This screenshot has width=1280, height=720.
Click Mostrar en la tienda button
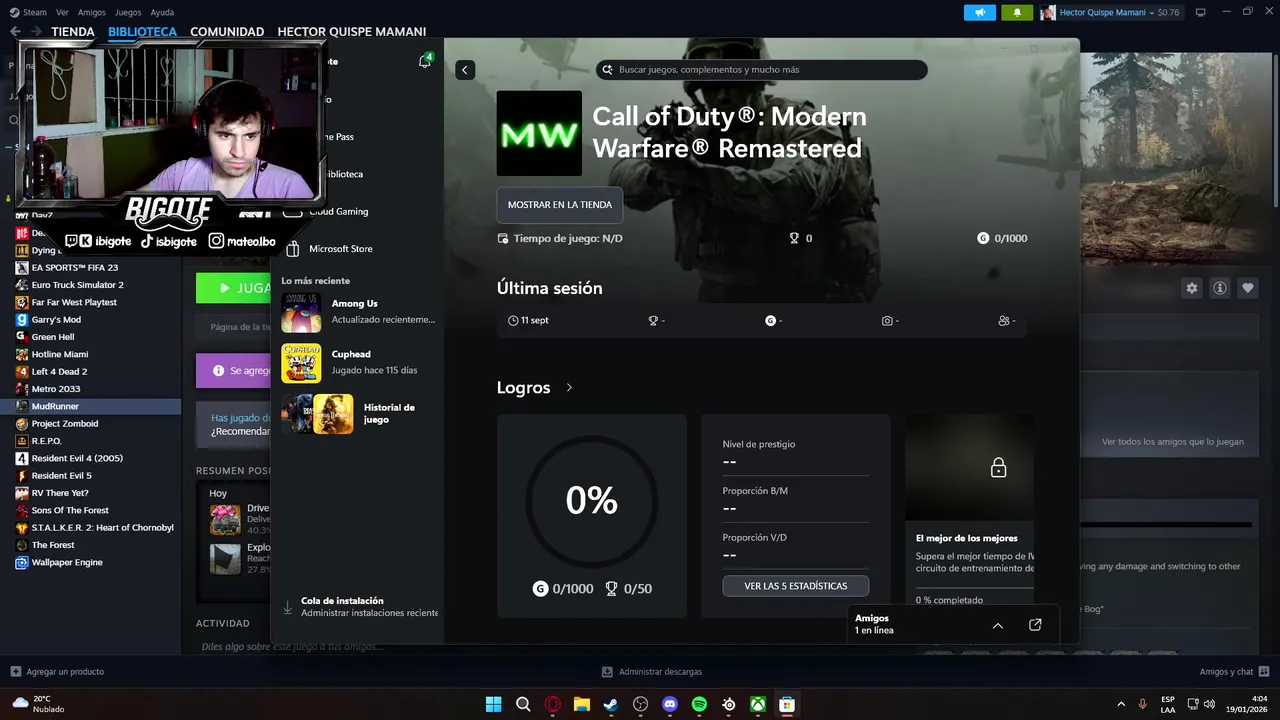tap(560, 205)
